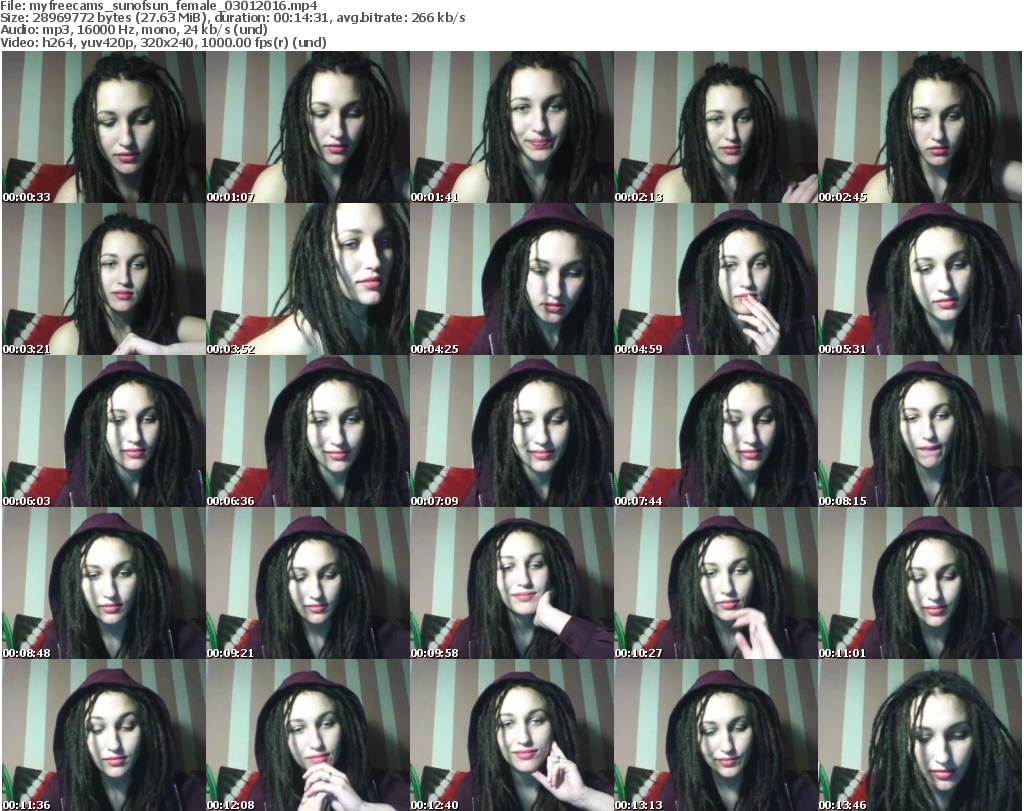Click the thumbnail at 00:11:36

pos(104,735)
